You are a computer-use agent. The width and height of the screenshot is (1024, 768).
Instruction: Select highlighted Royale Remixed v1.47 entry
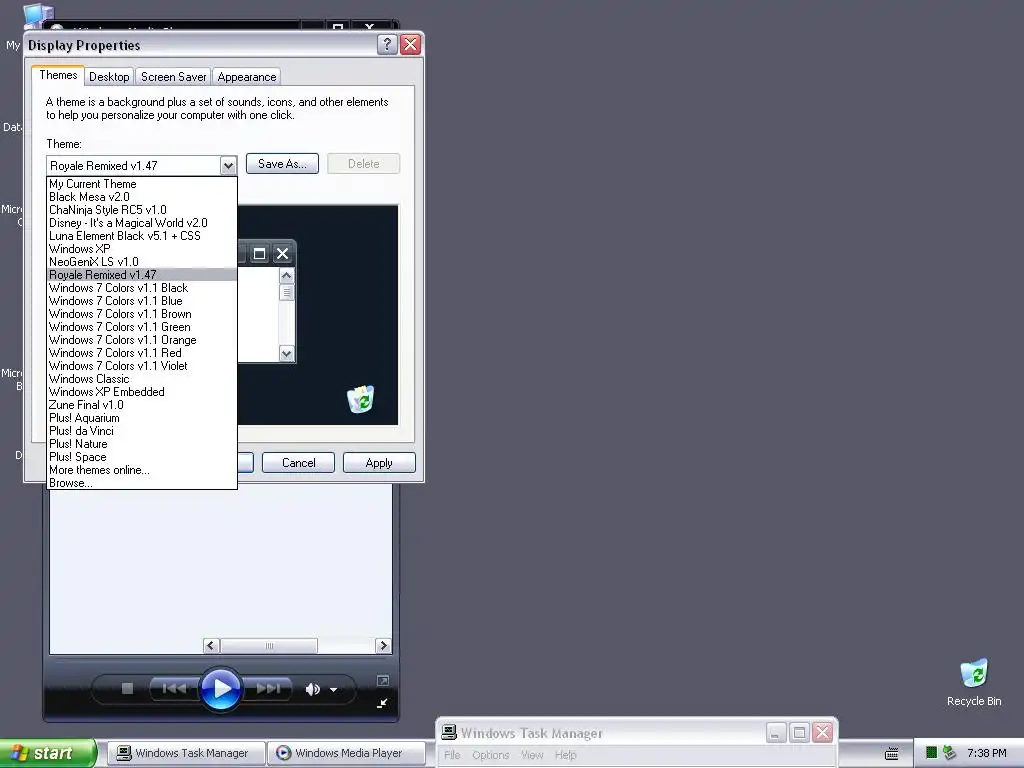click(142, 275)
